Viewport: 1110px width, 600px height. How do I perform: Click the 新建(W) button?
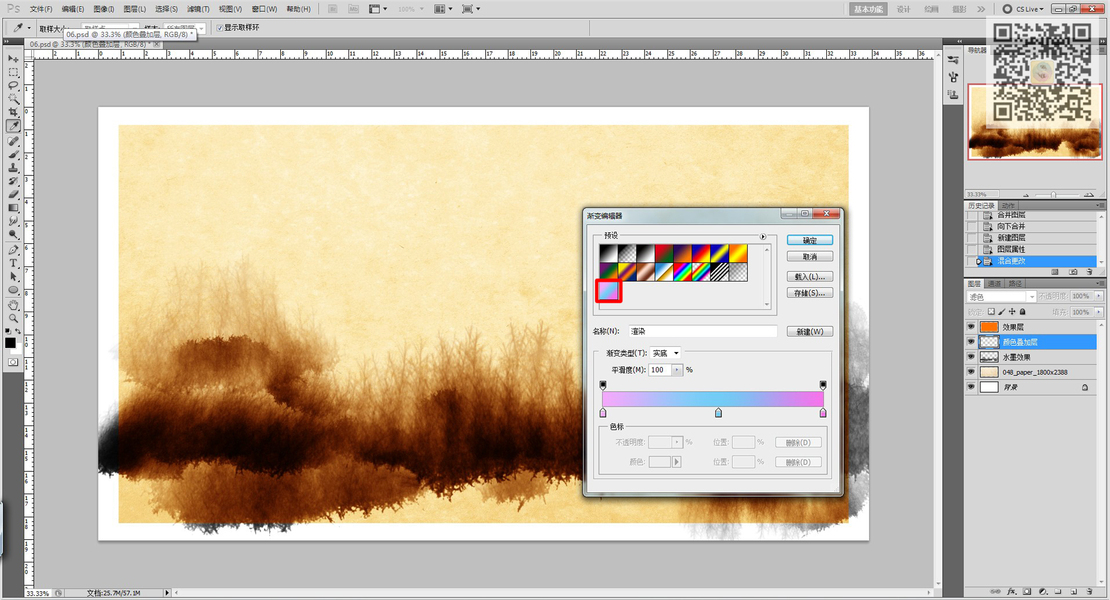pyautogui.click(x=810, y=331)
